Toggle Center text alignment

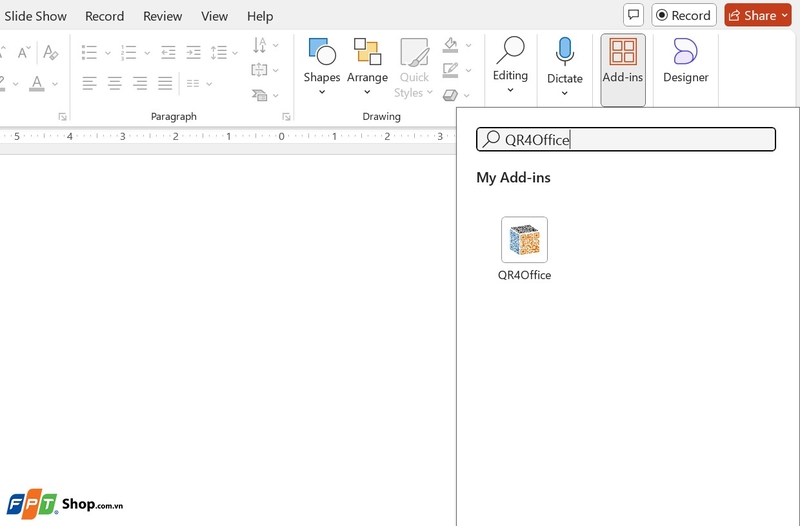pos(115,83)
